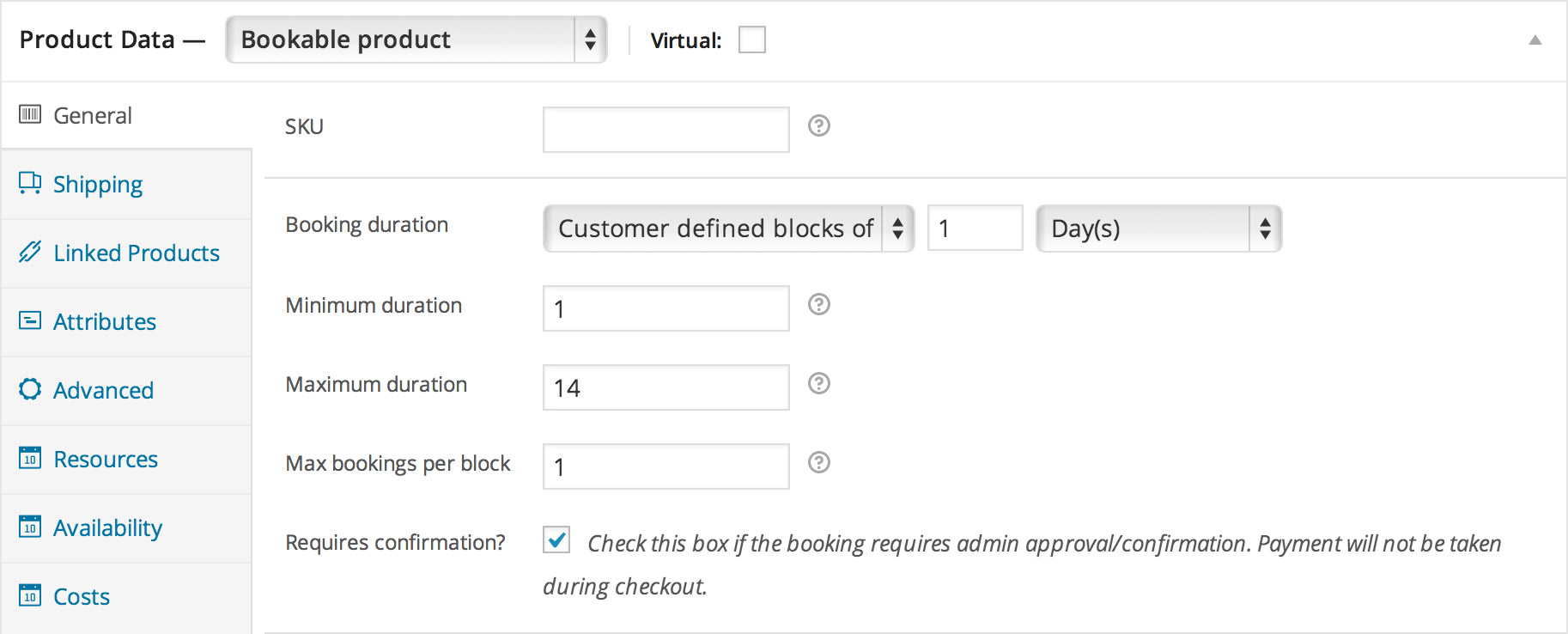Click the Attributes panel icon
1568x634 pixels.
coord(30,320)
